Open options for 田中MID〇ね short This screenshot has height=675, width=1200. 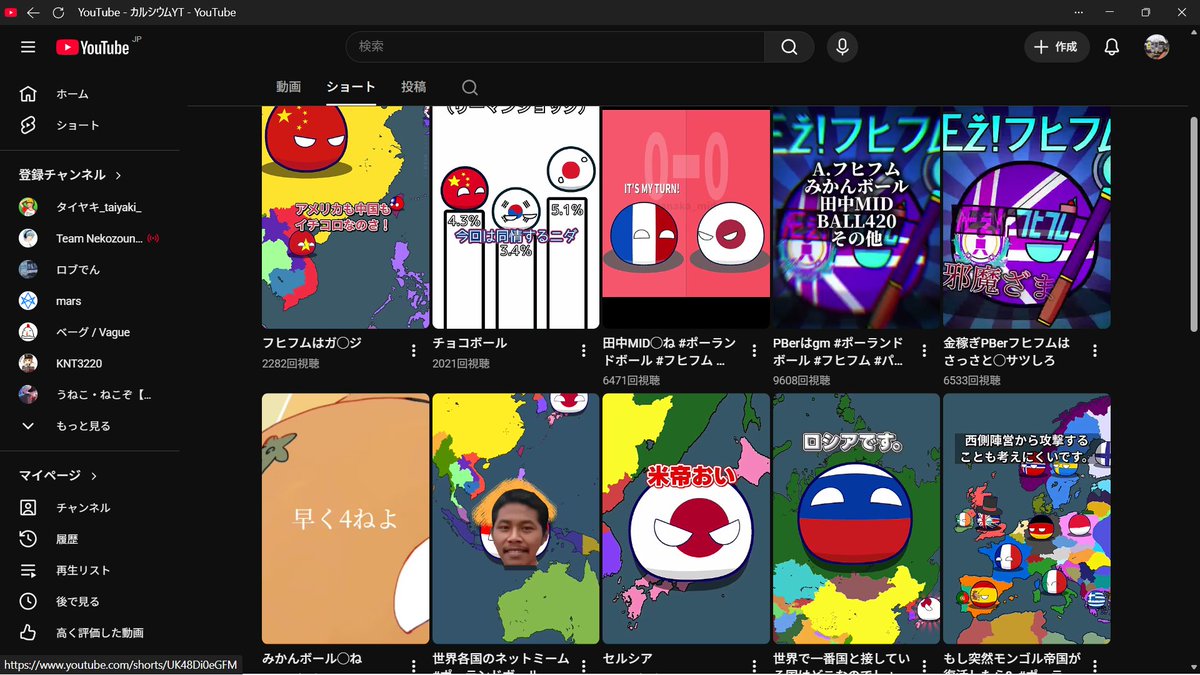[x=754, y=351]
